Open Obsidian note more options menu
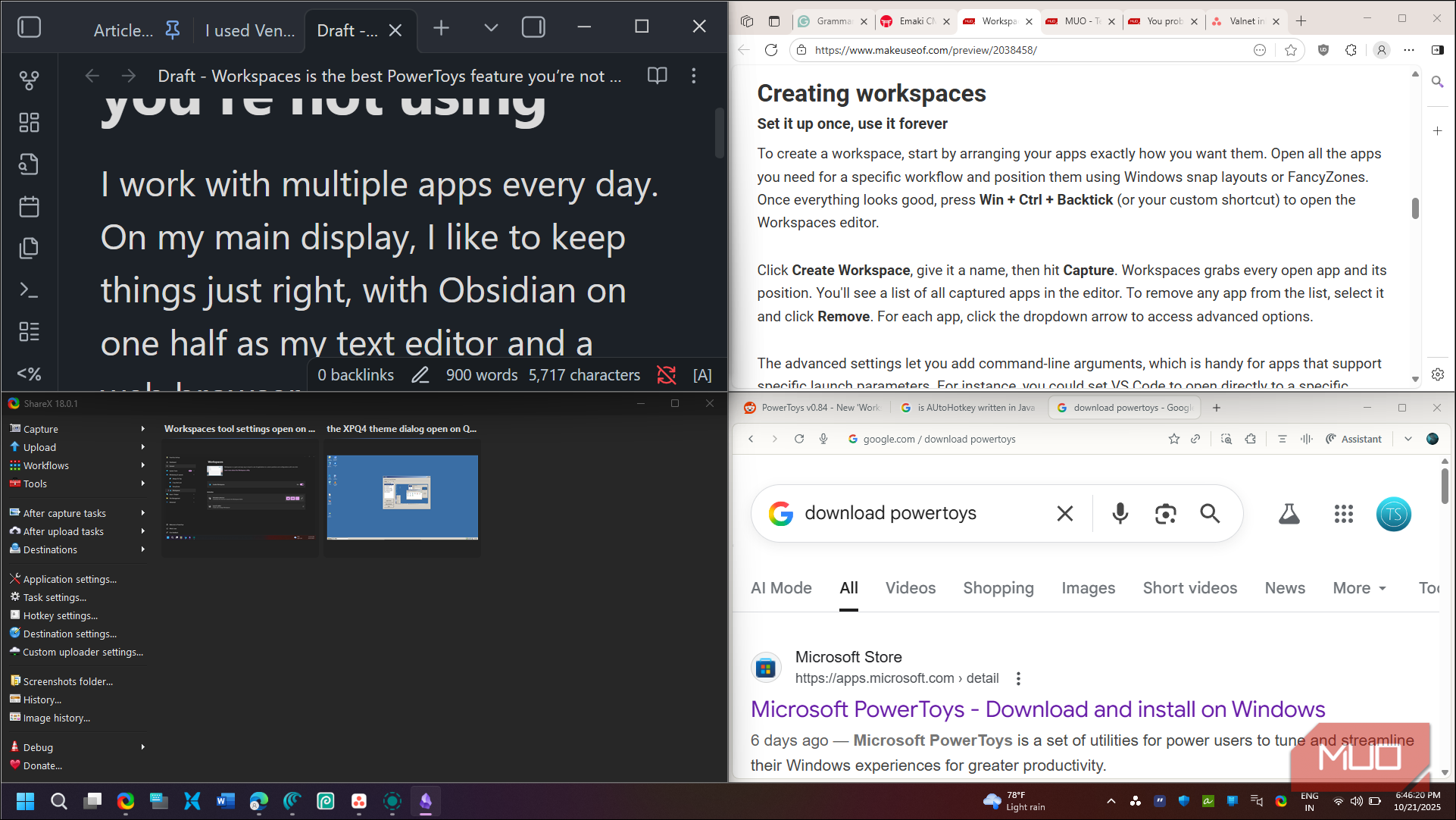Screen dimensions: 1456x820 pos(694,76)
